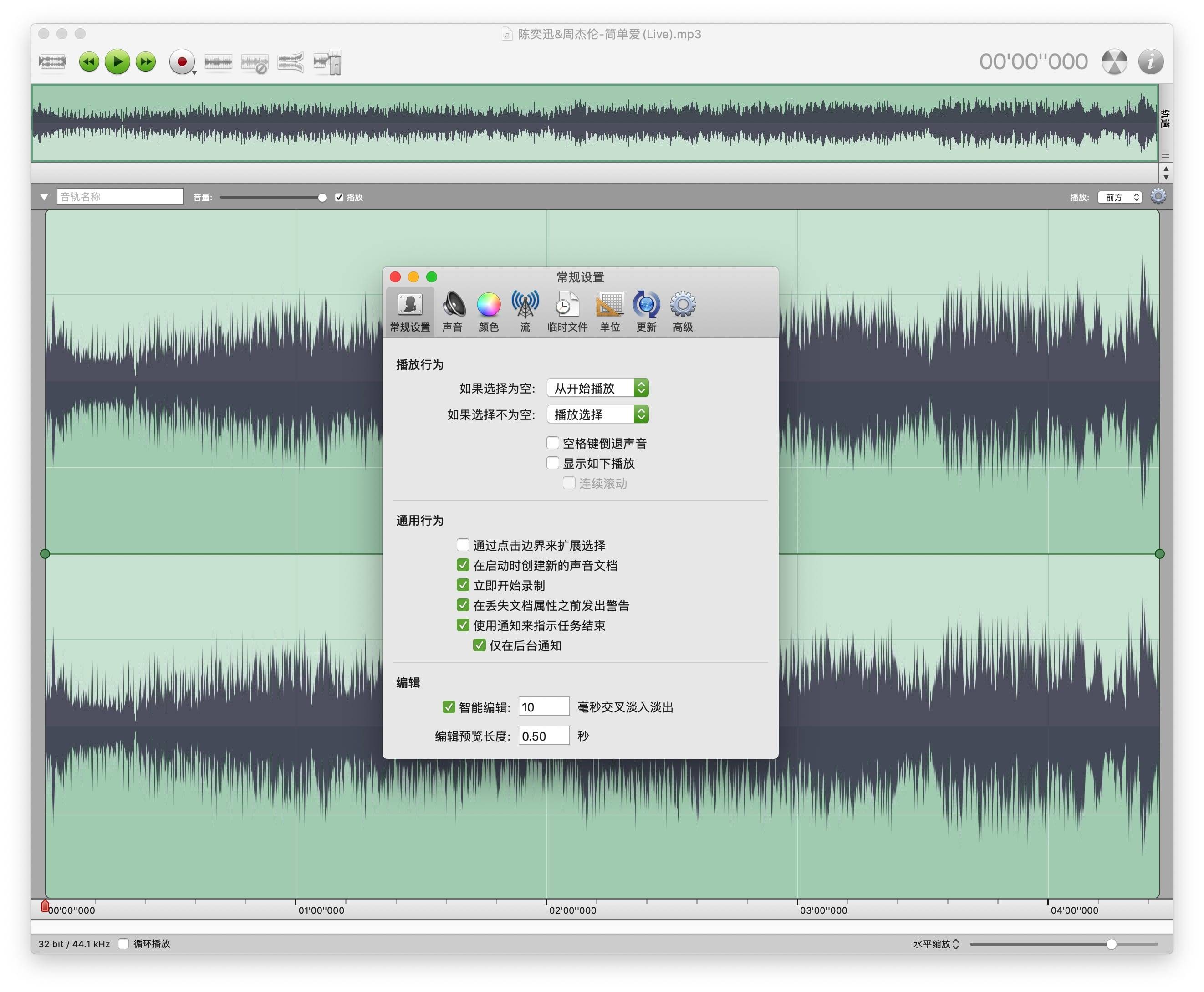Open the 如果选择不为空 dropdown menu
Viewport: 1204px width, 992px height.
[597, 414]
